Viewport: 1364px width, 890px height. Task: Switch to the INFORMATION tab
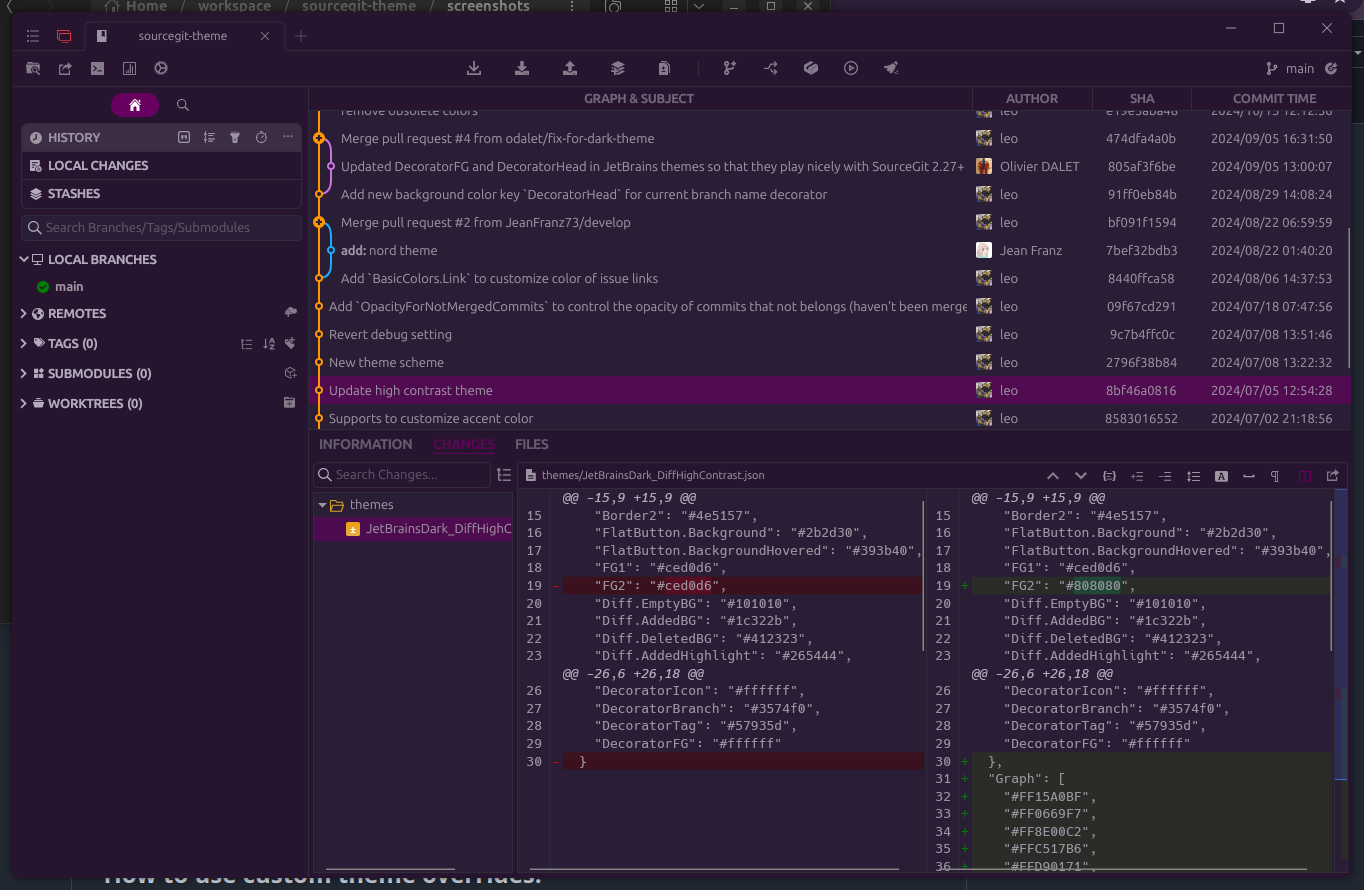[x=365, y=445]
